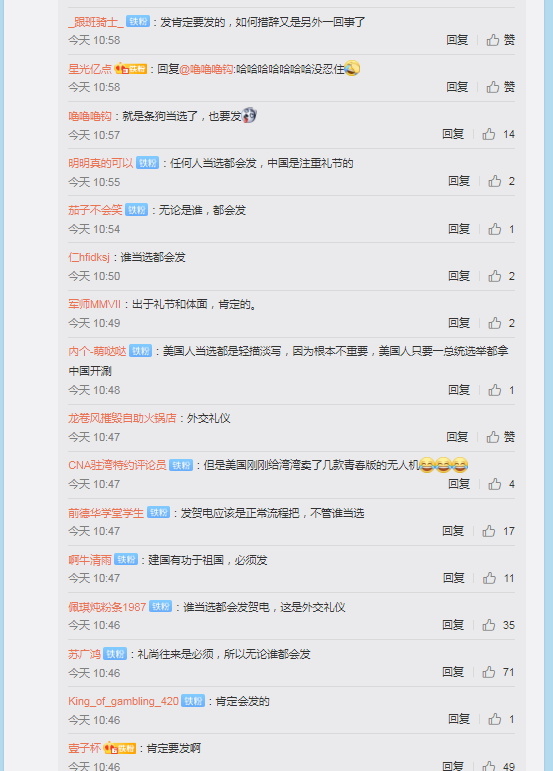Like the comment by 苏广鸿
The image size is (553, 771).
(x=498, y=672)
